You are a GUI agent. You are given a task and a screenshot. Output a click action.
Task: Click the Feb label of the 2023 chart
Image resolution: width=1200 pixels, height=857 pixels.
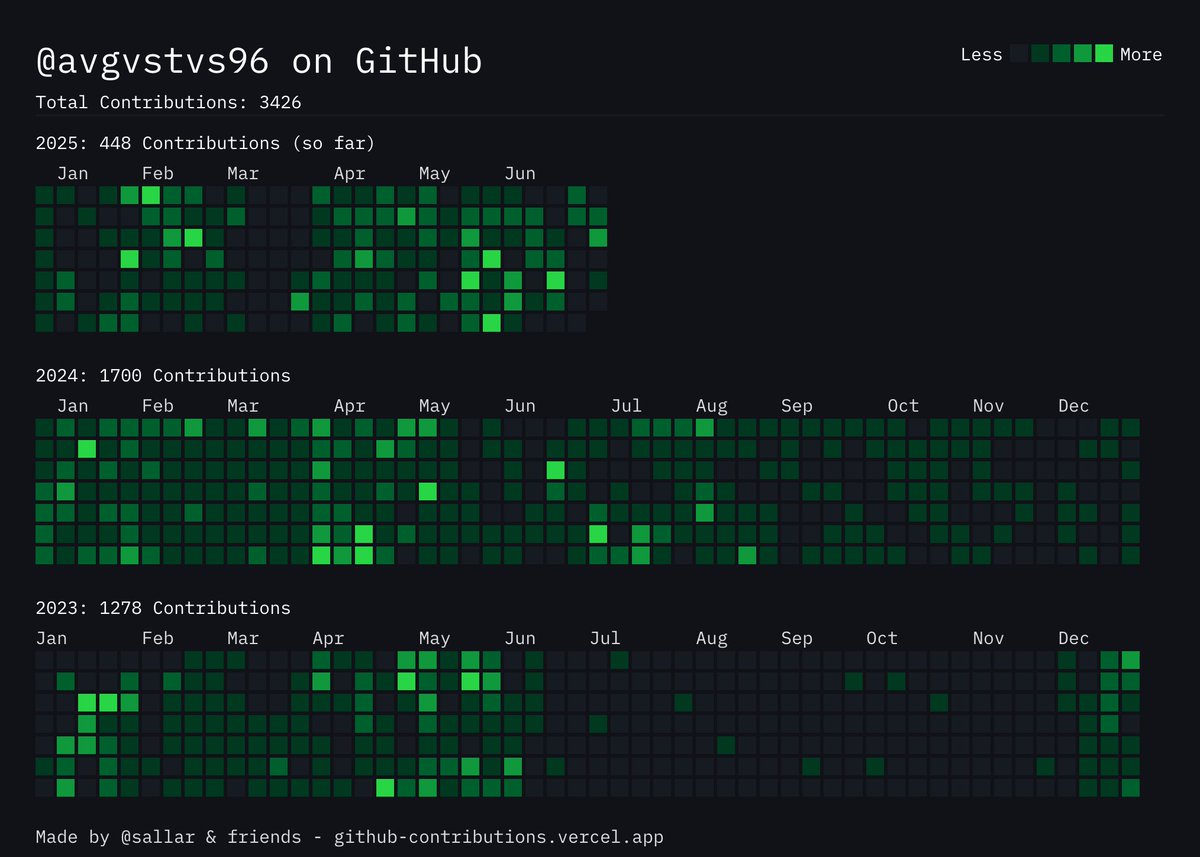158,638
